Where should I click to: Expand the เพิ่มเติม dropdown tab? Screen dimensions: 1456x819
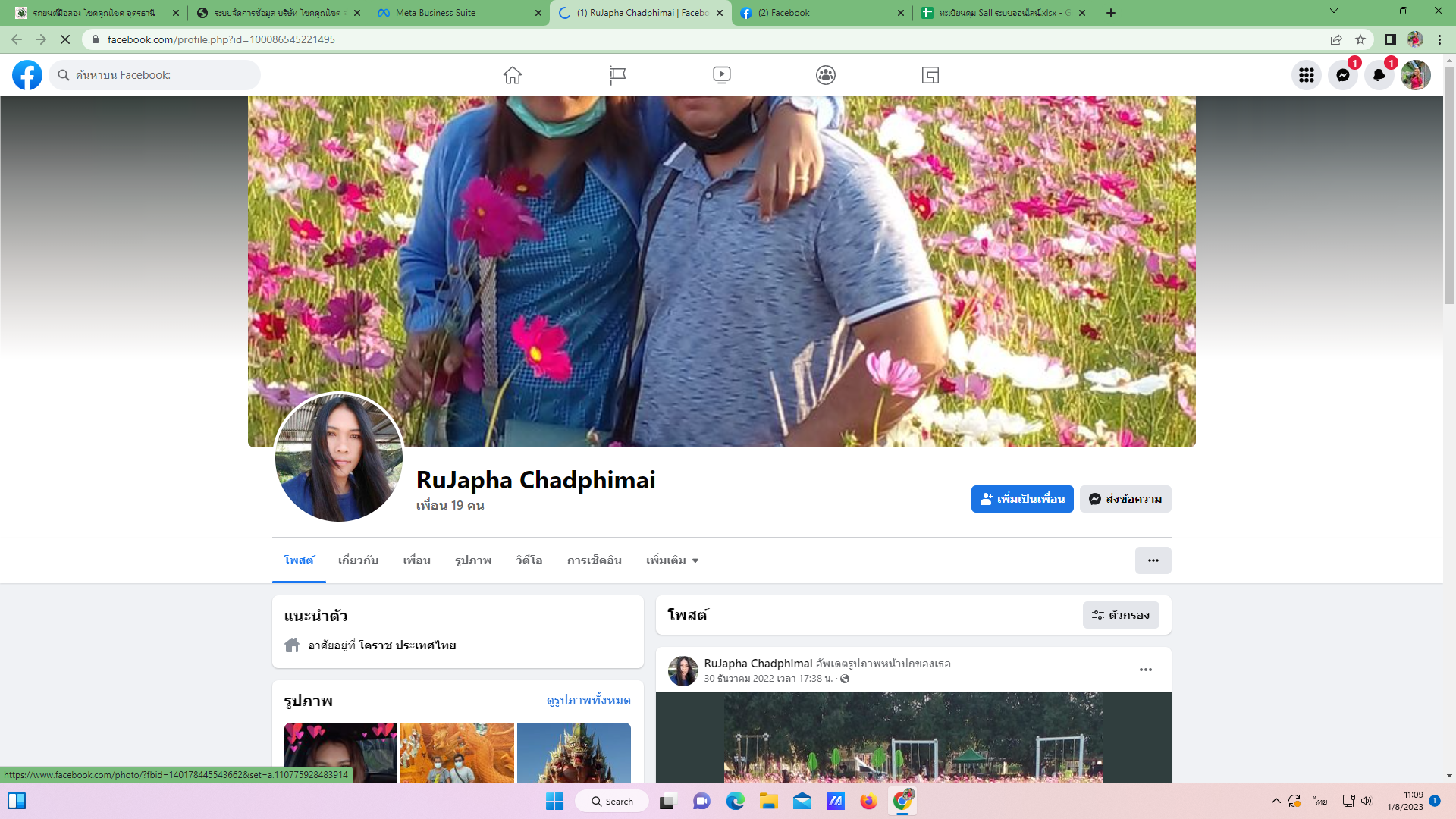pyautogui.click(x=672, y=560)
